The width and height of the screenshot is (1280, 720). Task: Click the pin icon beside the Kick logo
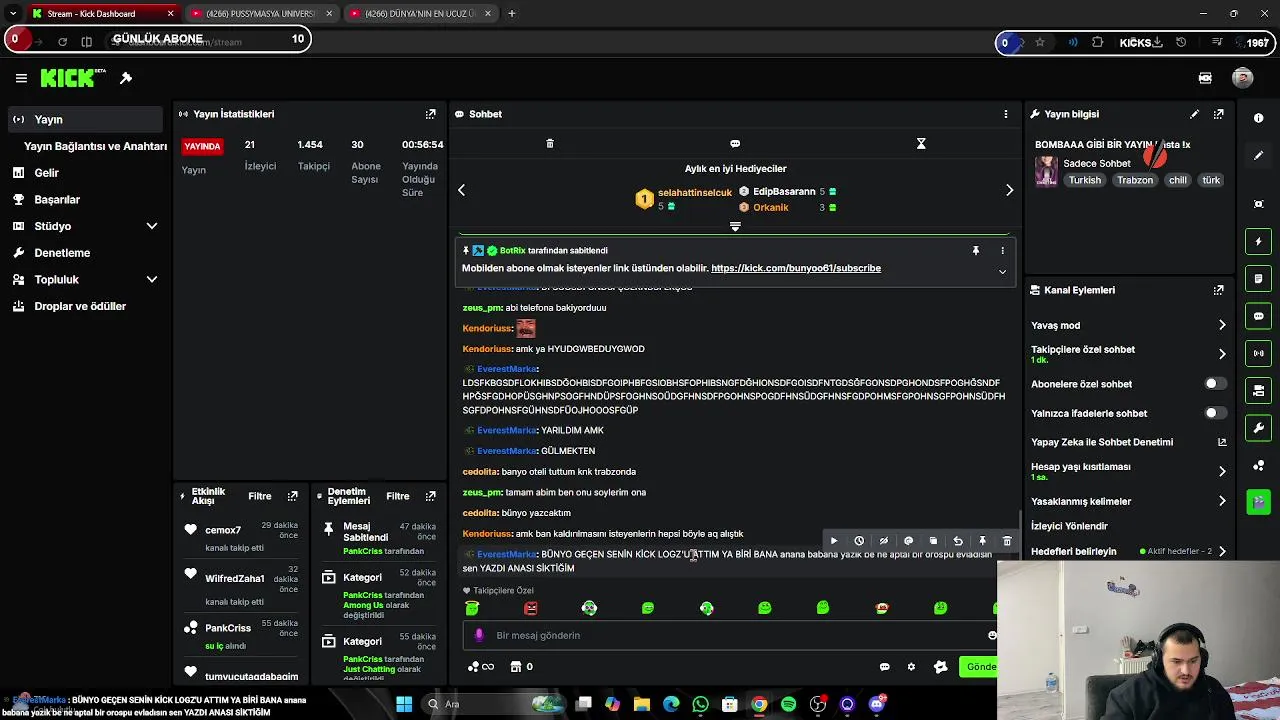pyautogui.click(x=126, y=78)
